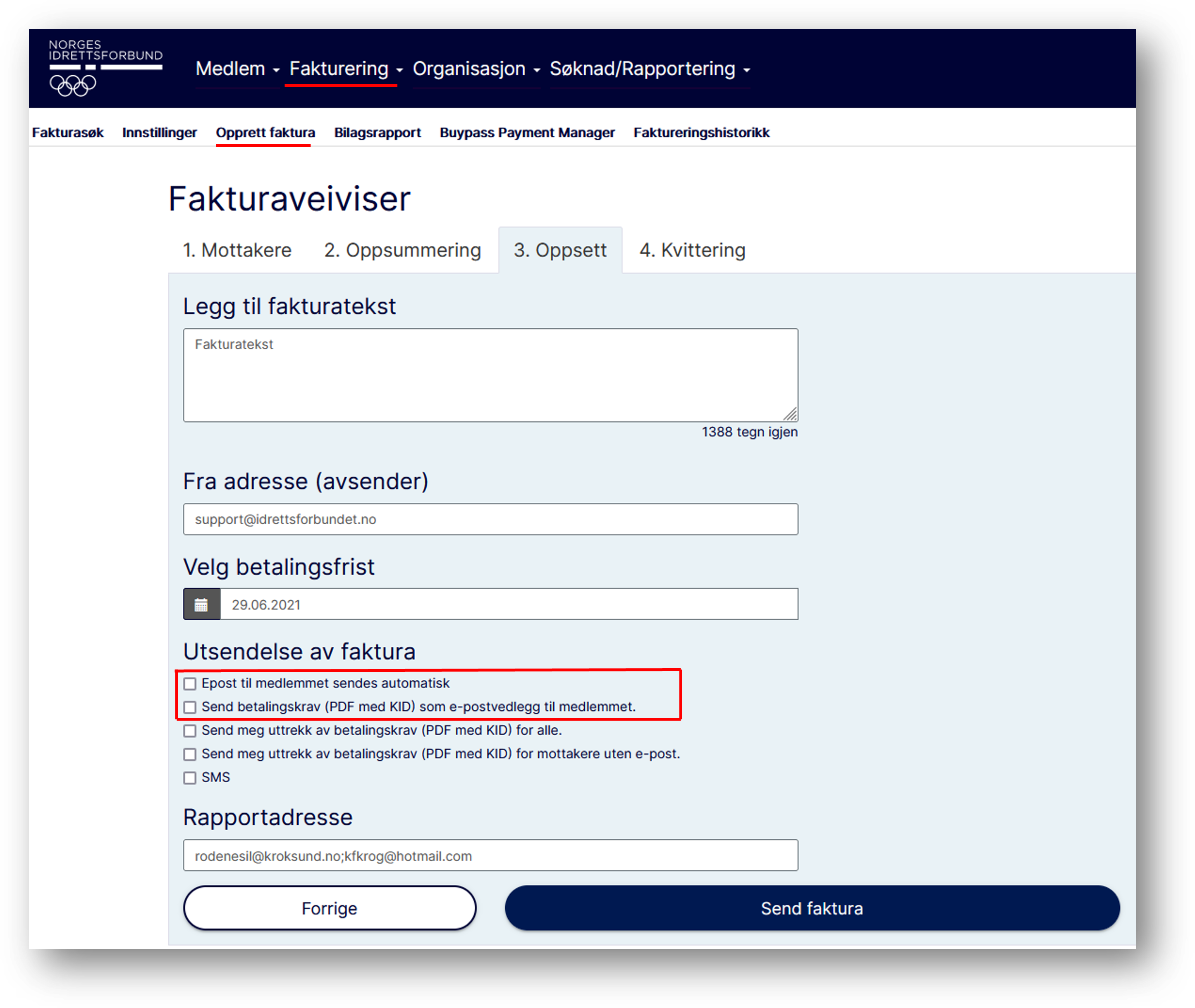Image resolution: width=1195 pixels, height=1008 pixels.
Task: Open the Fakturering dropdown menu
Action: [346, 69]
